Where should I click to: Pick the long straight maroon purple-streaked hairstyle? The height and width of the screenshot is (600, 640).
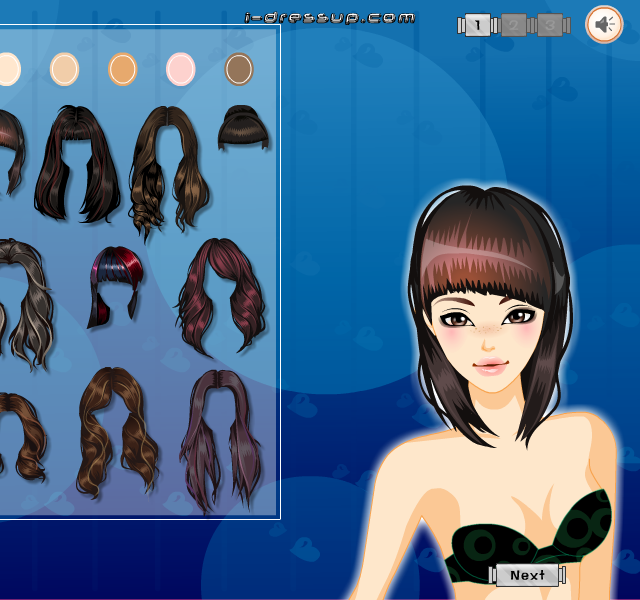(x=220, y=440)
